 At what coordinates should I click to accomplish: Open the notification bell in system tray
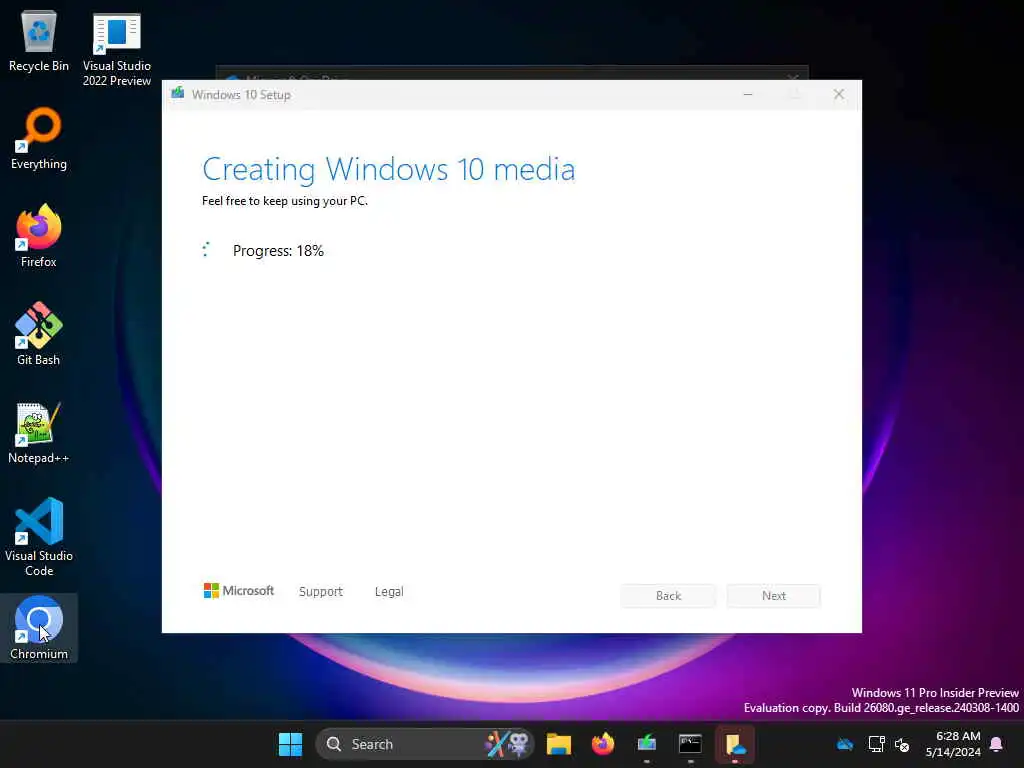click(997, 744)
